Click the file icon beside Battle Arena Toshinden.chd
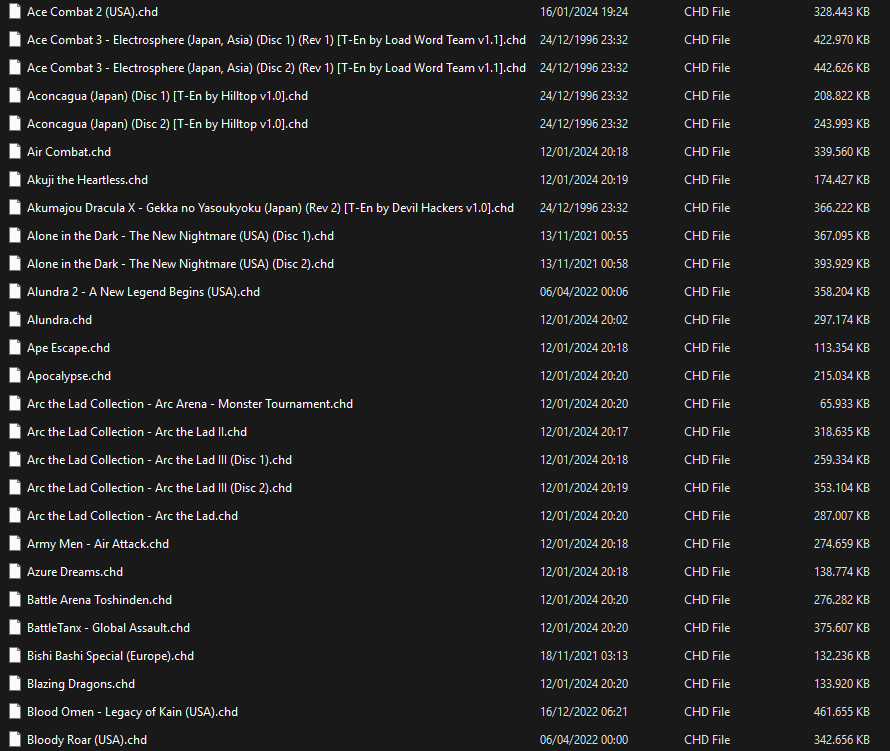The width and height of the screenshot is (890, 751). [x=15, y=599]
